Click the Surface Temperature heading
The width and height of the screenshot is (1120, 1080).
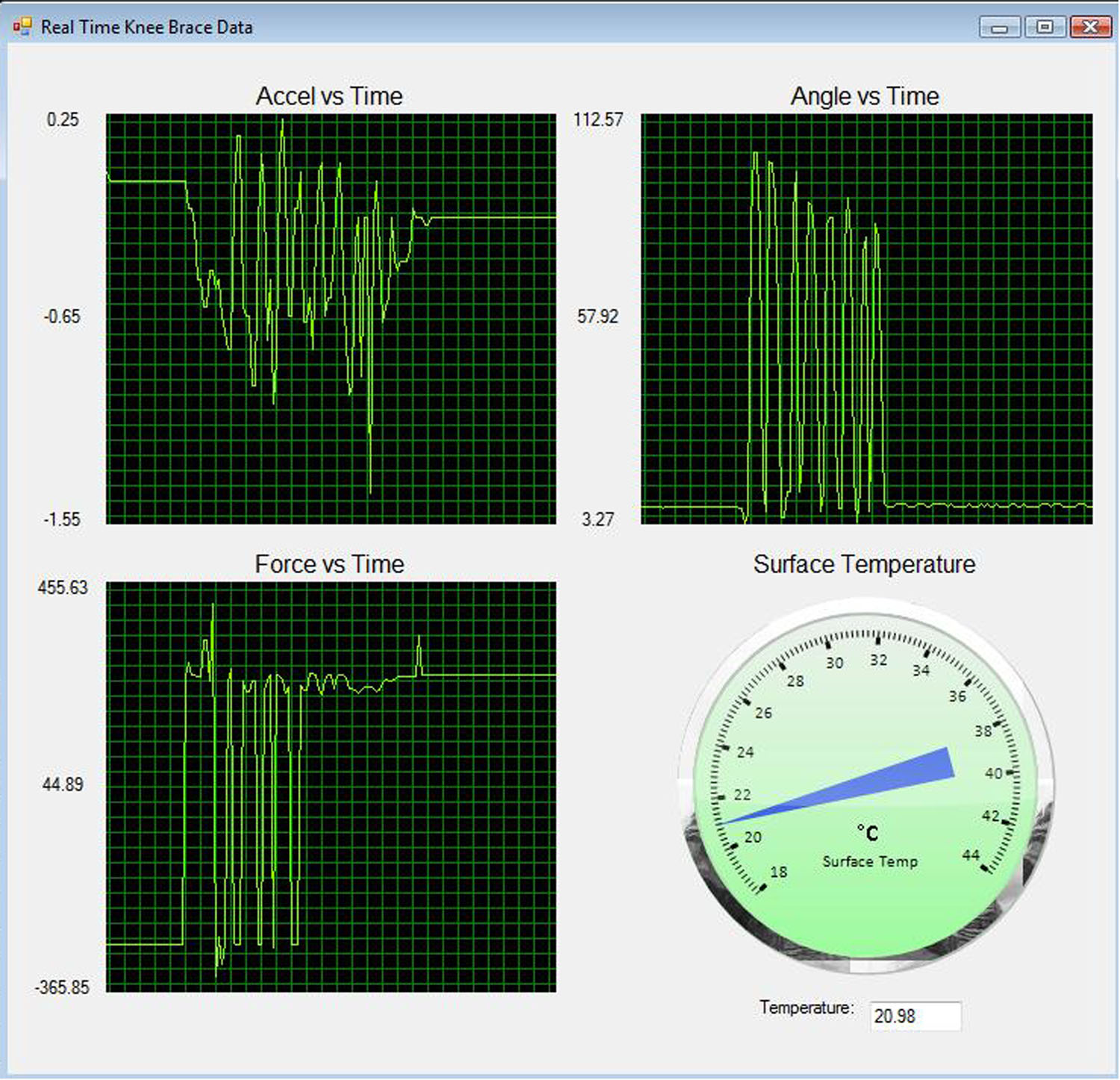(x=864, y=564)
